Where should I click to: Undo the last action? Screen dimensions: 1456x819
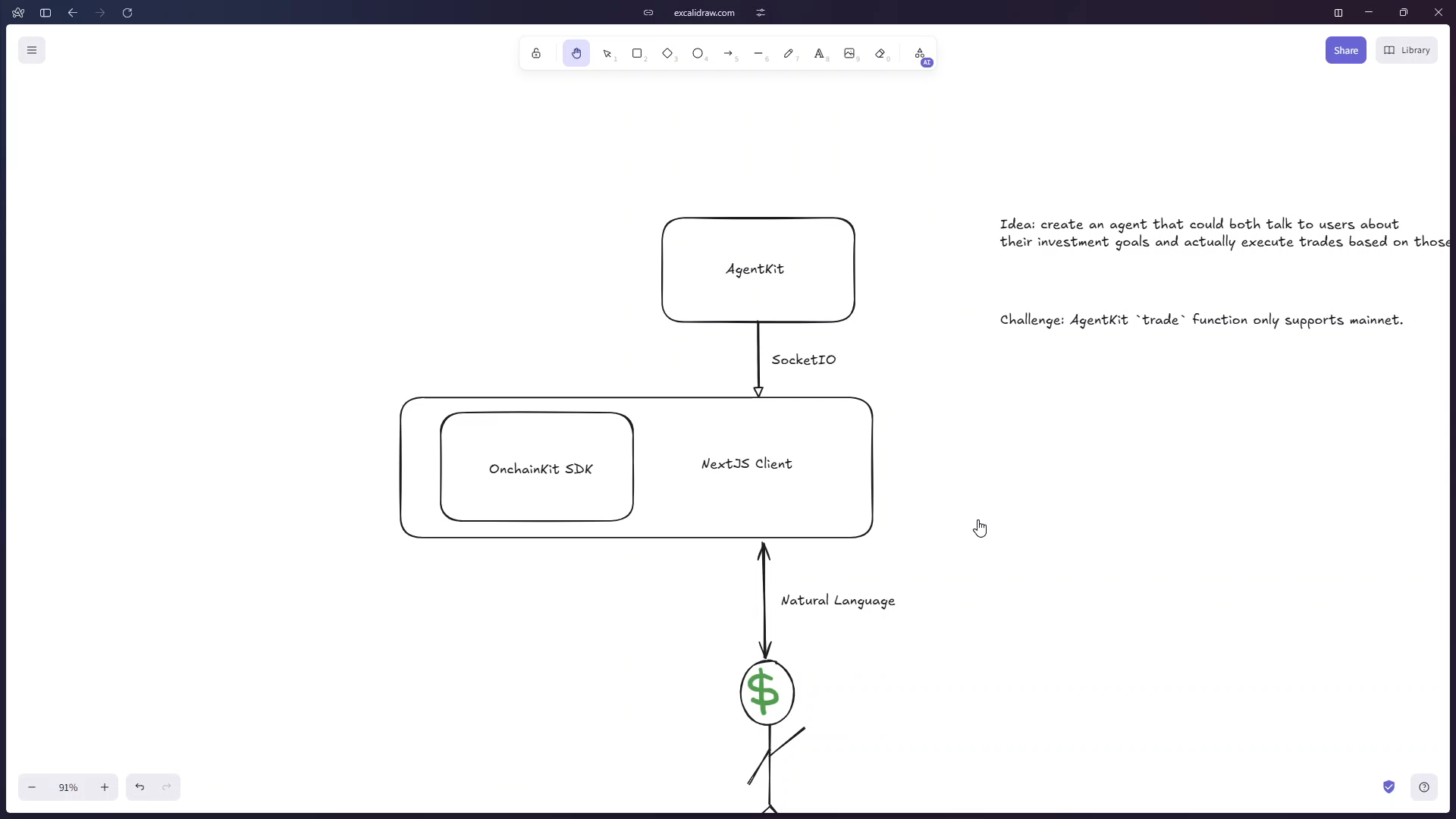click(140, 787)
